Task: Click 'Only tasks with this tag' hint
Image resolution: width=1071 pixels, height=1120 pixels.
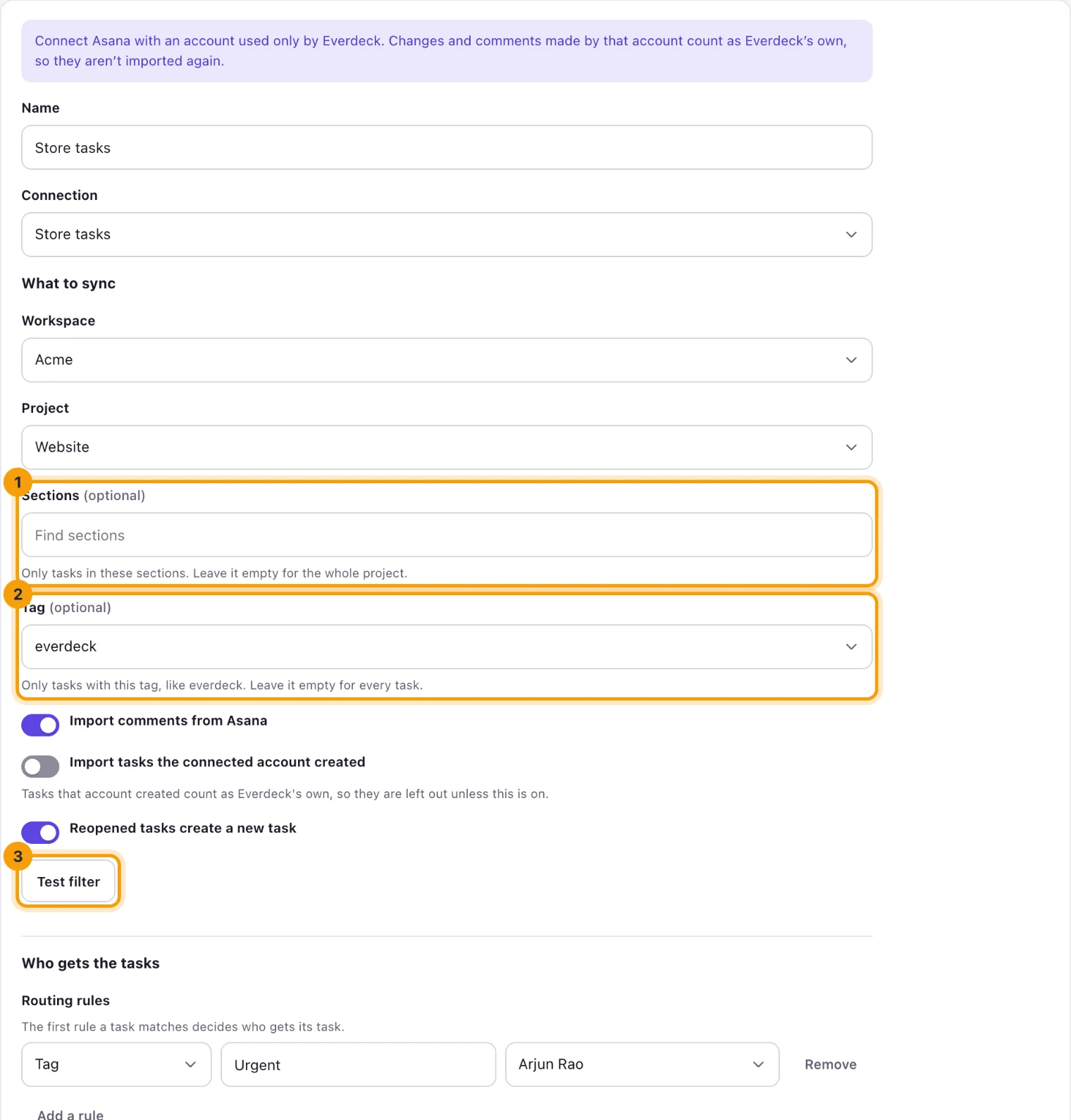Action: click(222, 685)
